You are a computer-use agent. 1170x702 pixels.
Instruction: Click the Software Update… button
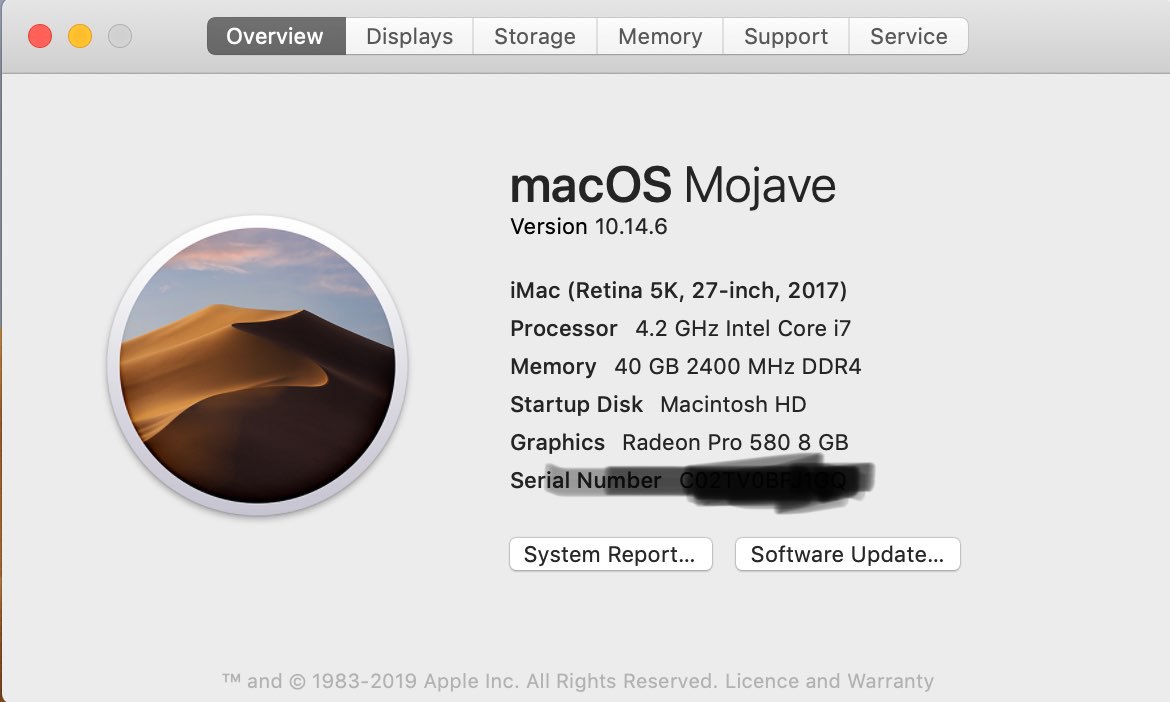[848, 554]
